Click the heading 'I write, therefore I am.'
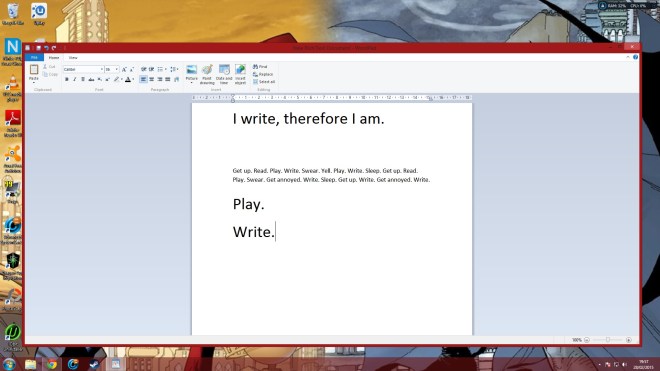The height and width of the screenshot is (371, 660). [x=309, y=119]
